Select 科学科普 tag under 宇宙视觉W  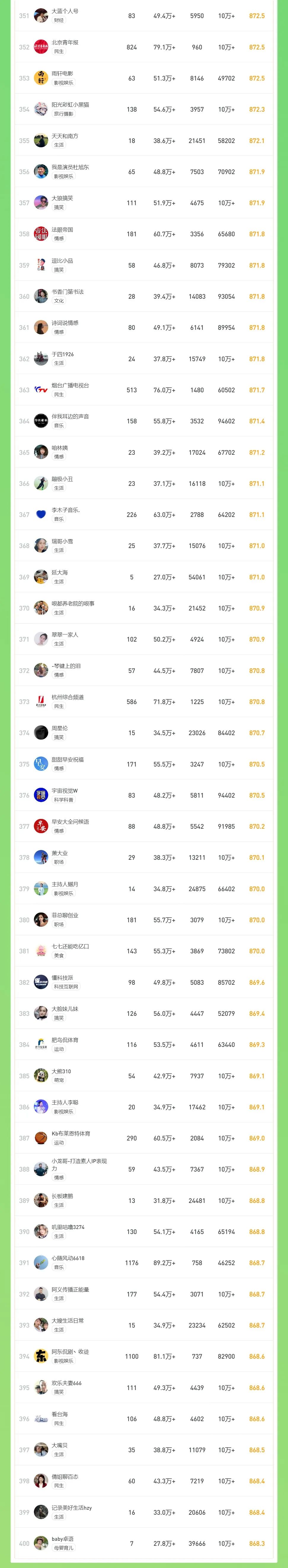point(64,800)
